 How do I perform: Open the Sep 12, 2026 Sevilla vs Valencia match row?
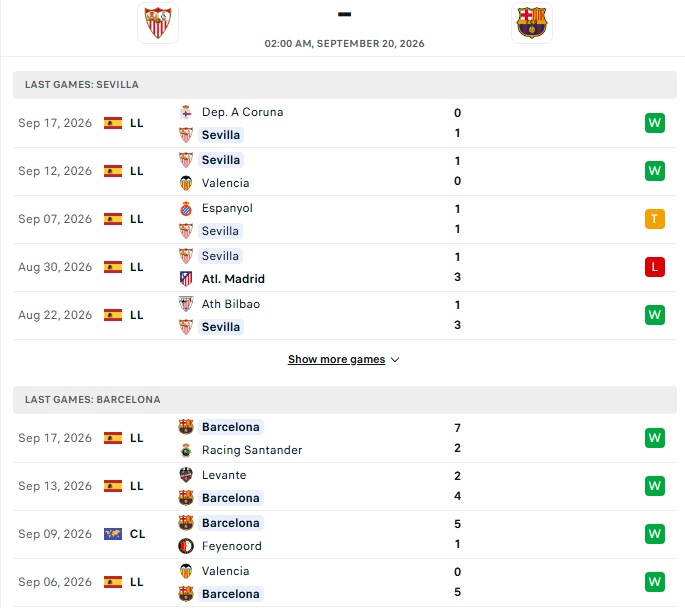point(345,171)
